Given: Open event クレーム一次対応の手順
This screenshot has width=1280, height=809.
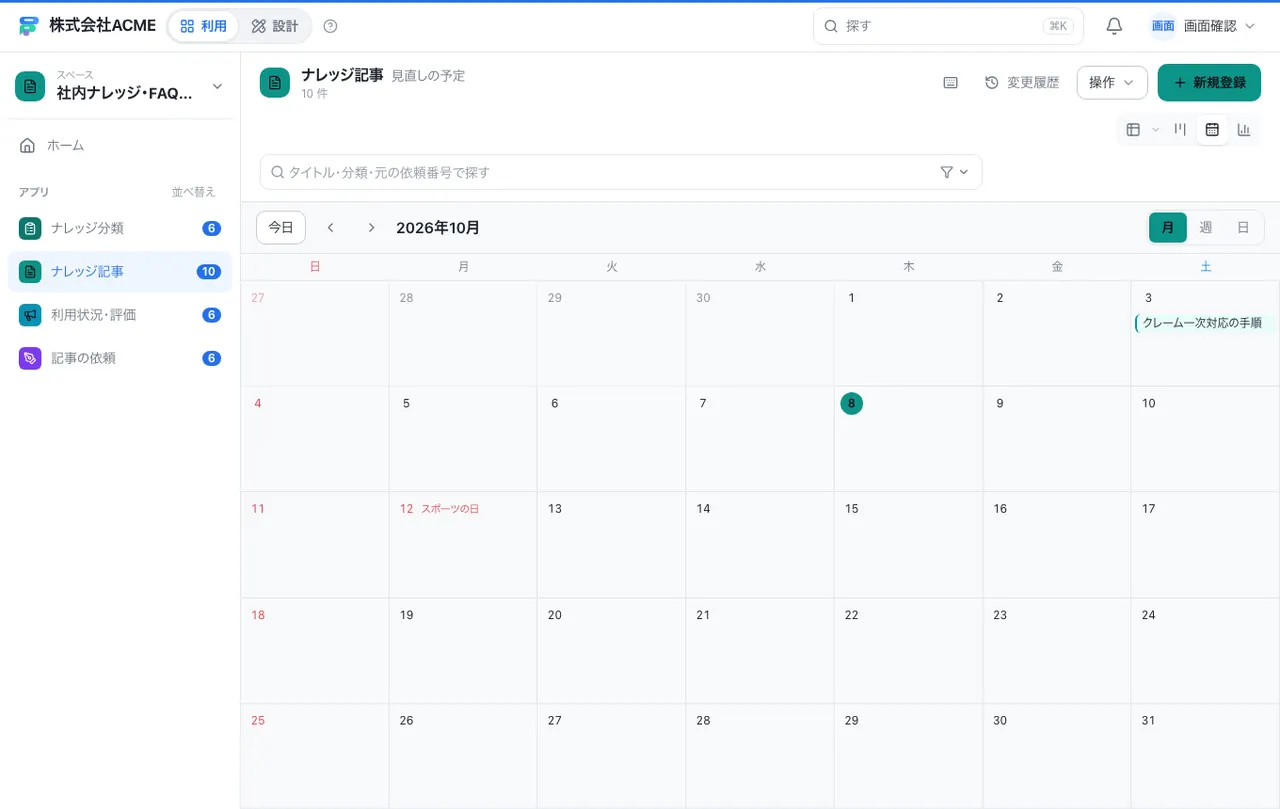Looking at the screenshot, I should pos(1206,323).
